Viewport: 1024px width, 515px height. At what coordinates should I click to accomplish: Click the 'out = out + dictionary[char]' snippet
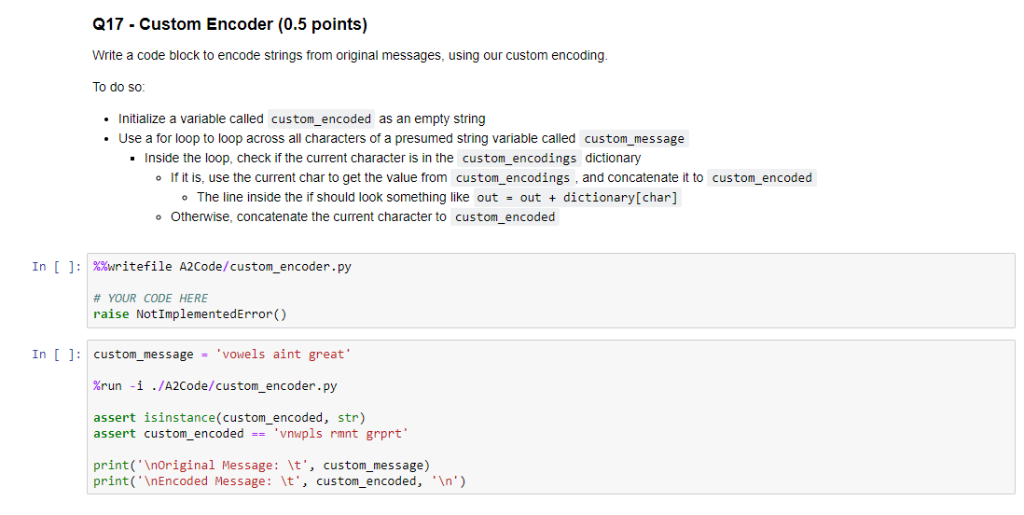point(577,197)
